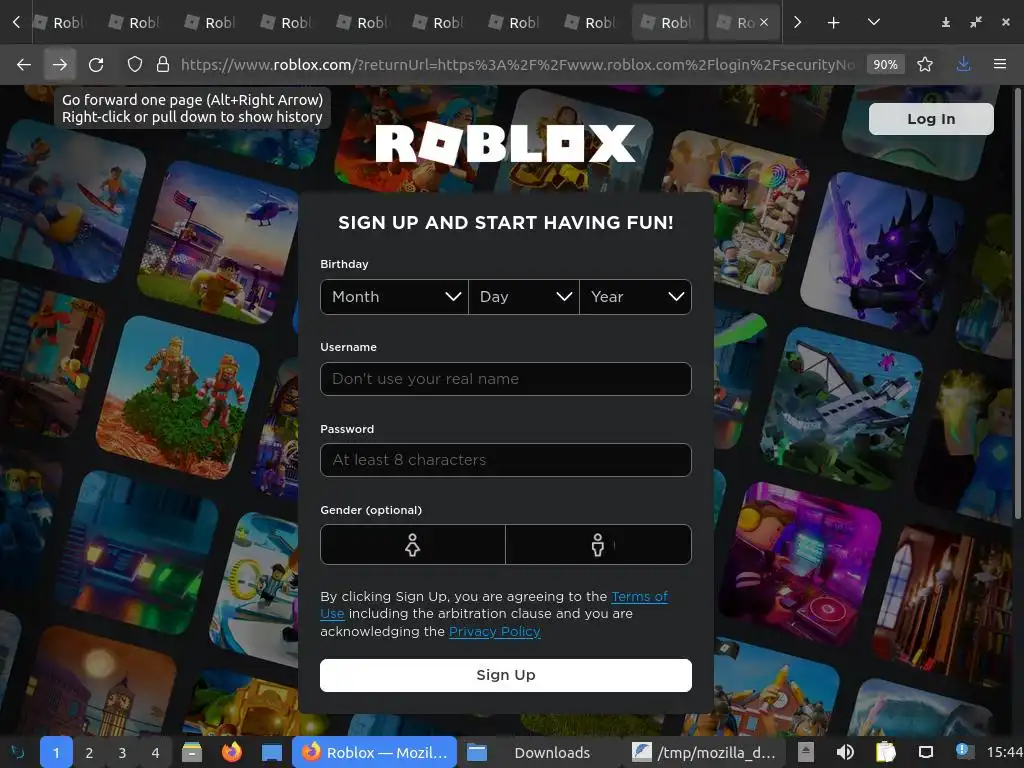Bookmark this page with the star icon
Image resolution: width=1024 pixels, height=768 pixels.
click(925, 64)
